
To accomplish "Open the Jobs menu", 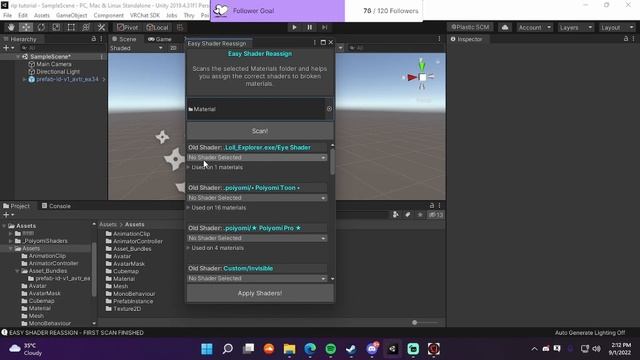I will point(171,15).
